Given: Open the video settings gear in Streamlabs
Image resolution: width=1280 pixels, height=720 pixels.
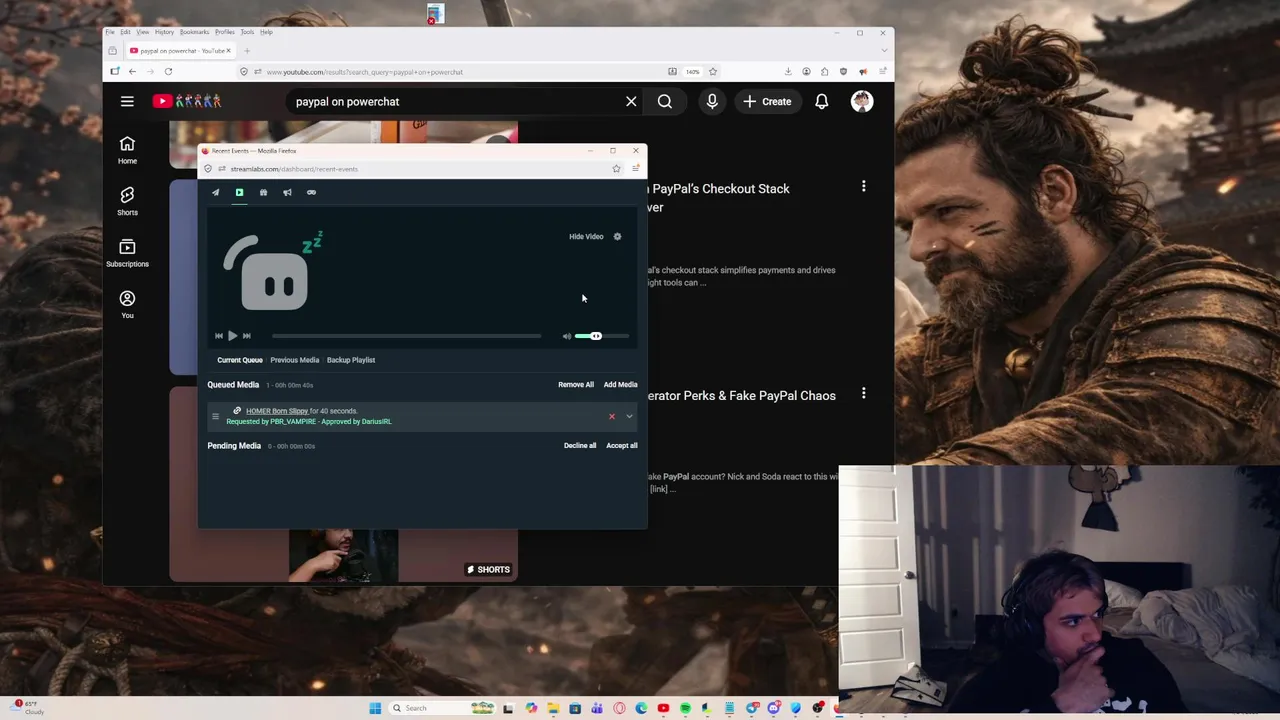Looking at the screenshot, I should click(x=617, y=236).
